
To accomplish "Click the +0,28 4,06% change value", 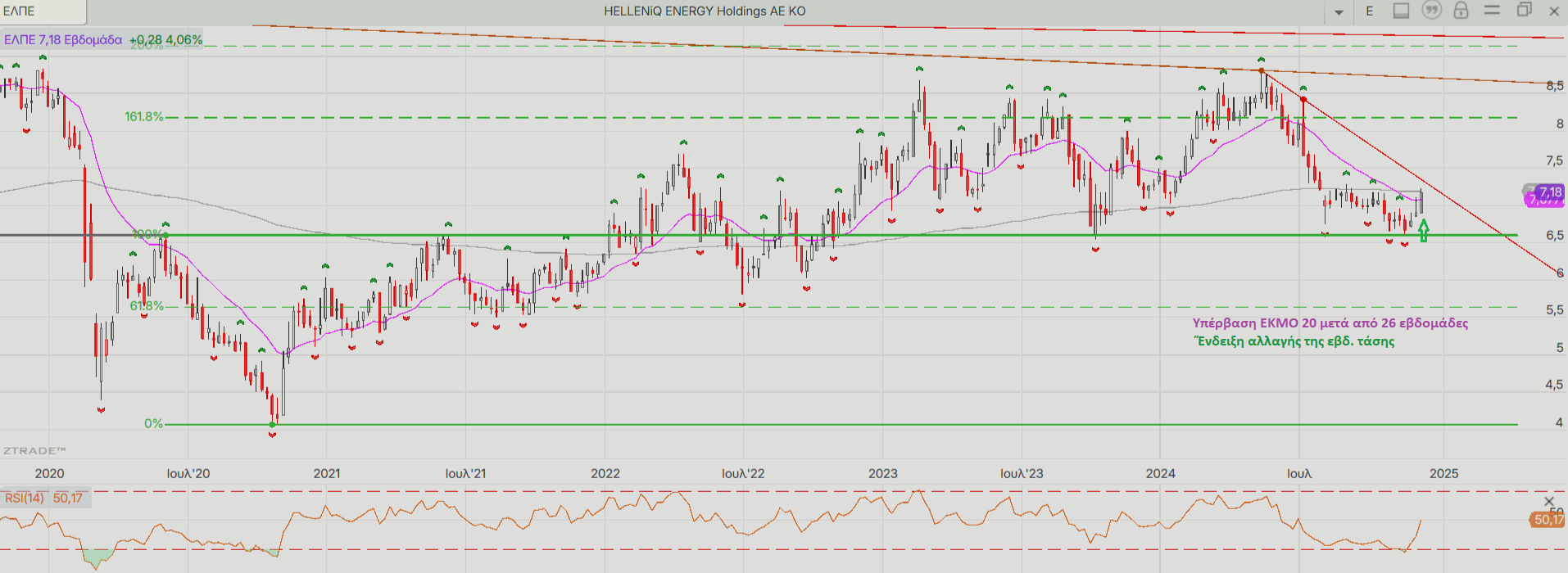I will (x=165, y=39).
